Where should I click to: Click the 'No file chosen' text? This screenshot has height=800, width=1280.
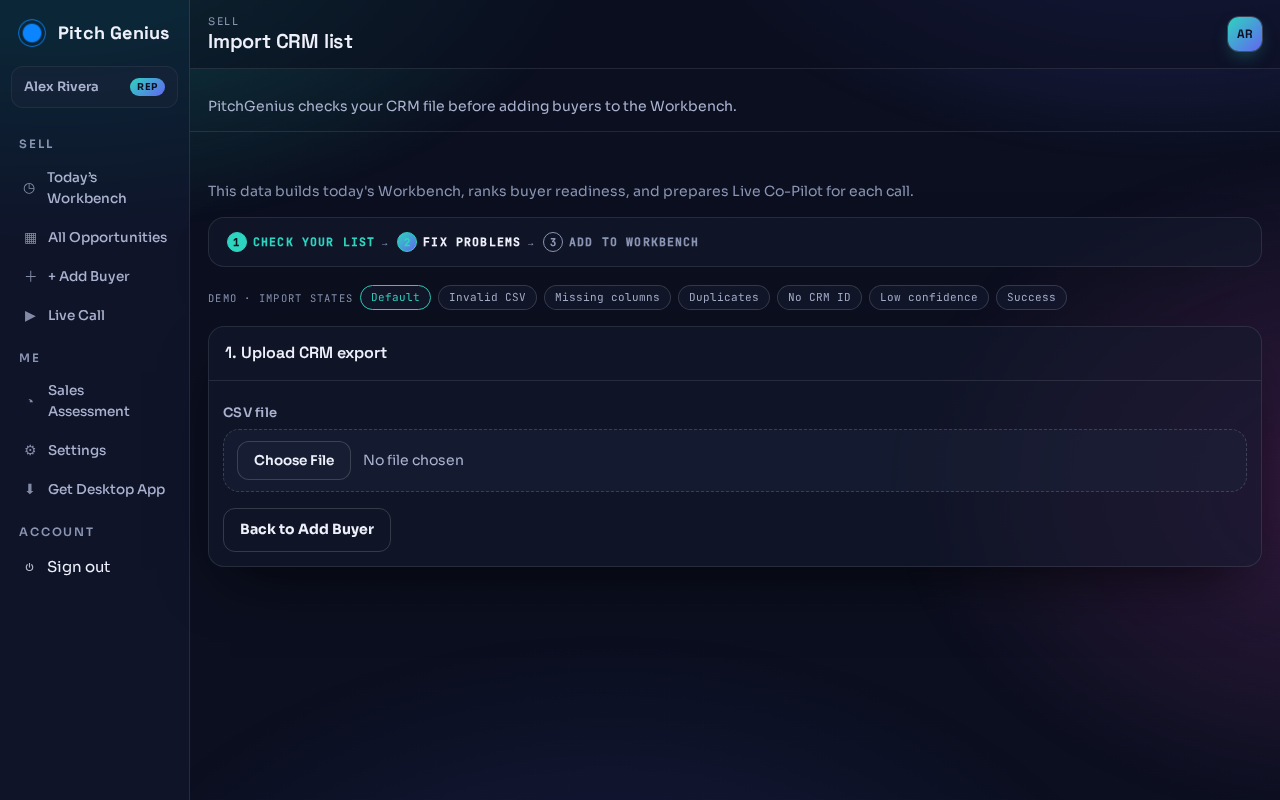coord(413,460)
